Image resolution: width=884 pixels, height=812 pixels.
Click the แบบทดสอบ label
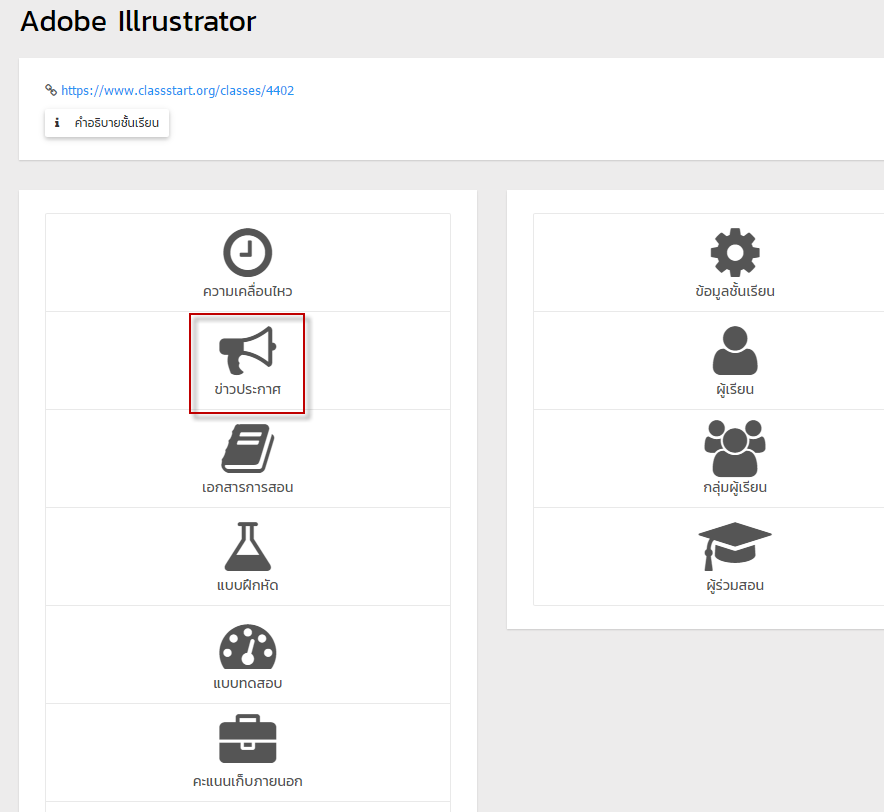click(247, 683)
